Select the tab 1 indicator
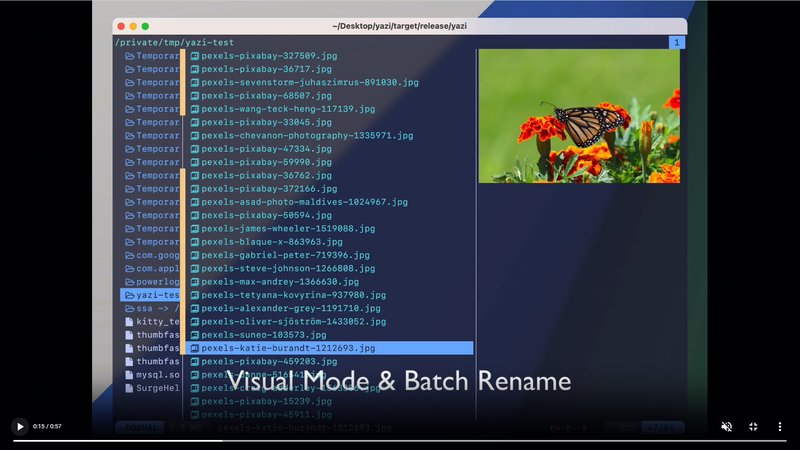 coord(677,43)
